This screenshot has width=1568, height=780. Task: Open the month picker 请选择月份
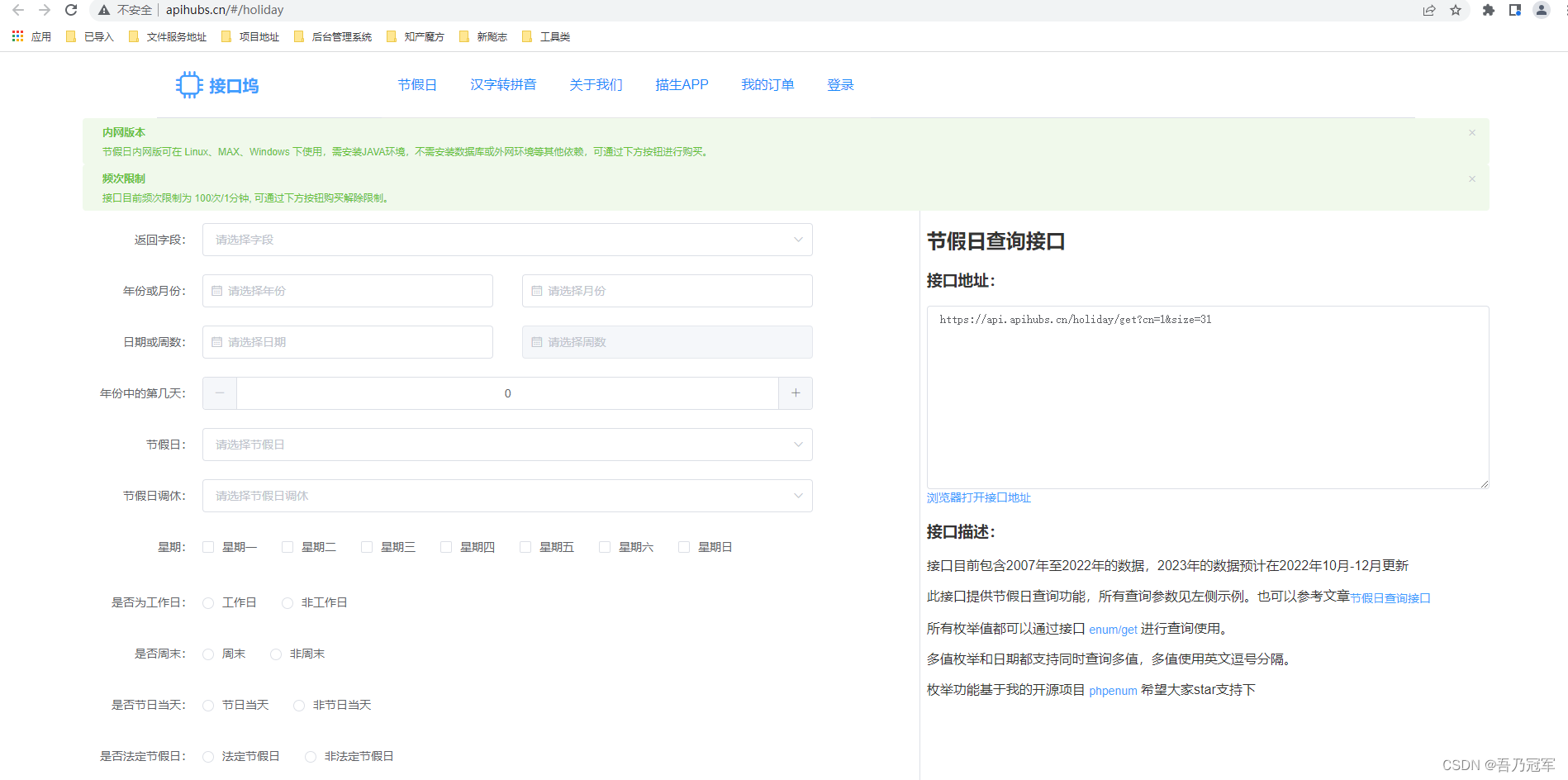pyautogui.click(x=668, y=291)
